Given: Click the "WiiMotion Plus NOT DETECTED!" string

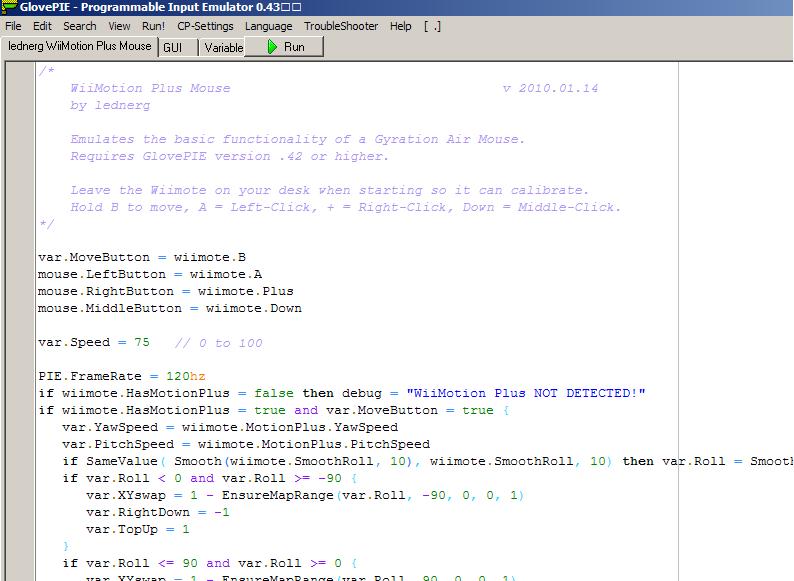Looking at the screenshot, I should 518,394.
